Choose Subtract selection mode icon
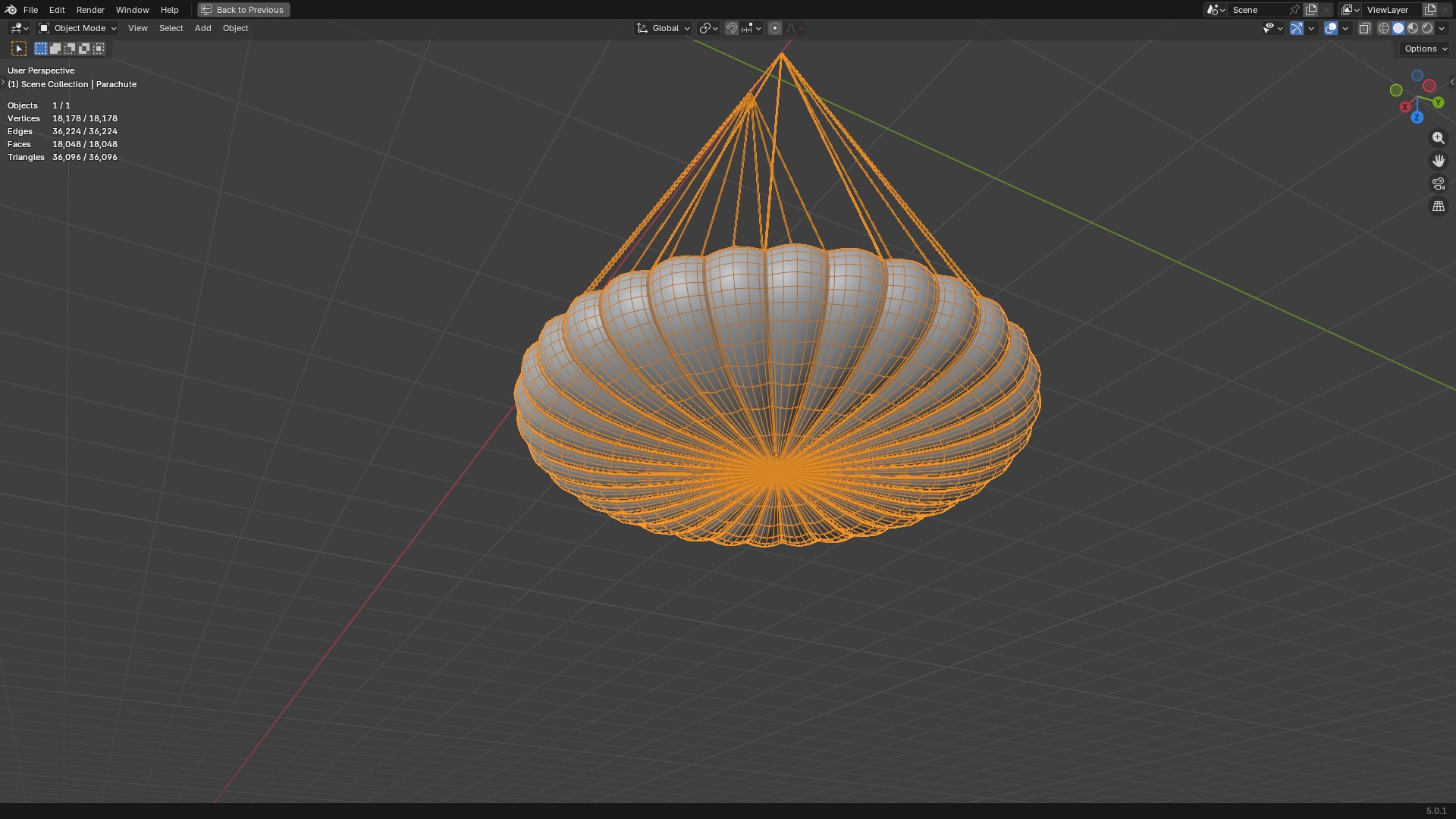Viewport: 1456px width, 819px height. pos(70,49)
